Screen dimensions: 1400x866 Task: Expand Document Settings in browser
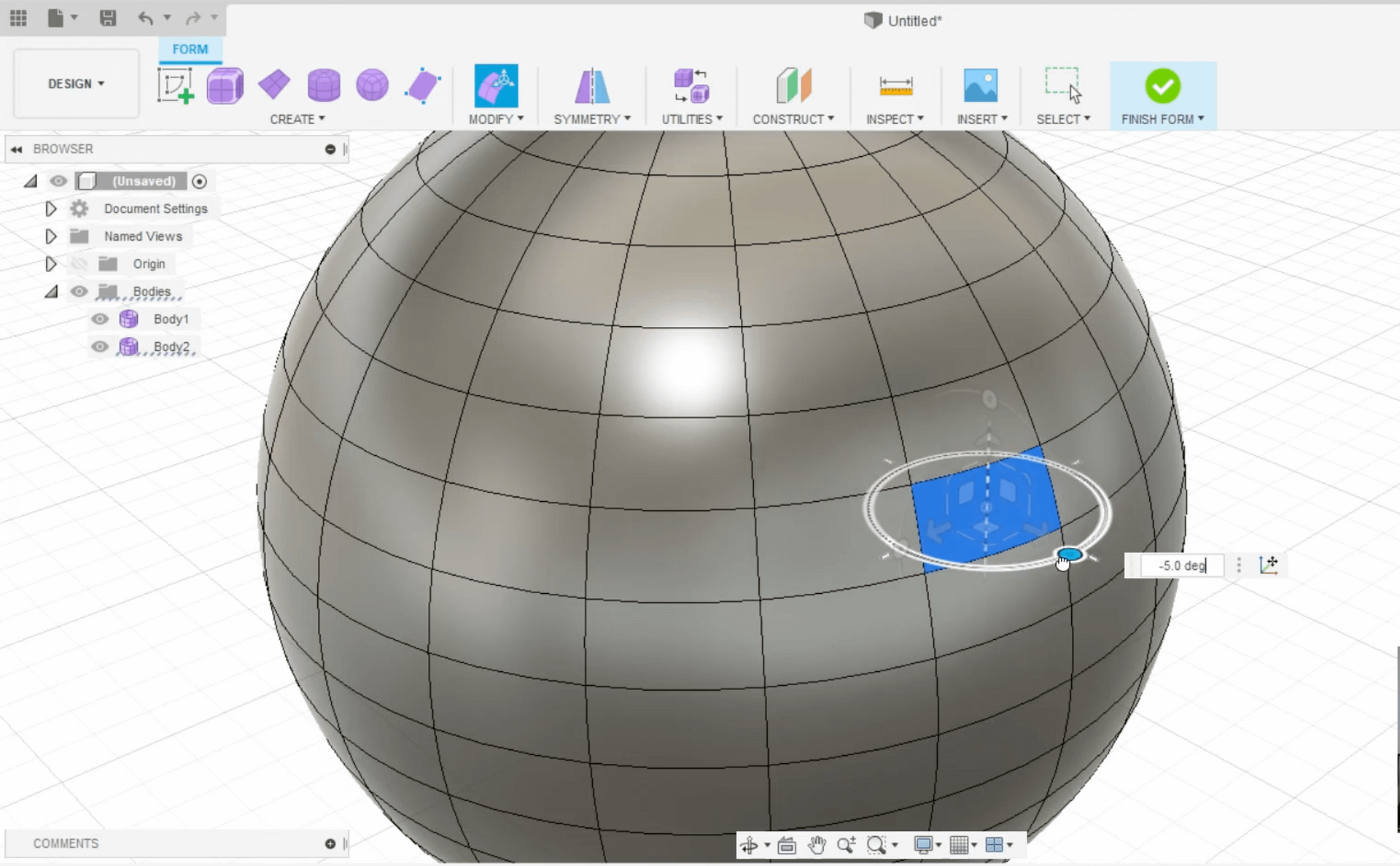[x=50, y=209]
